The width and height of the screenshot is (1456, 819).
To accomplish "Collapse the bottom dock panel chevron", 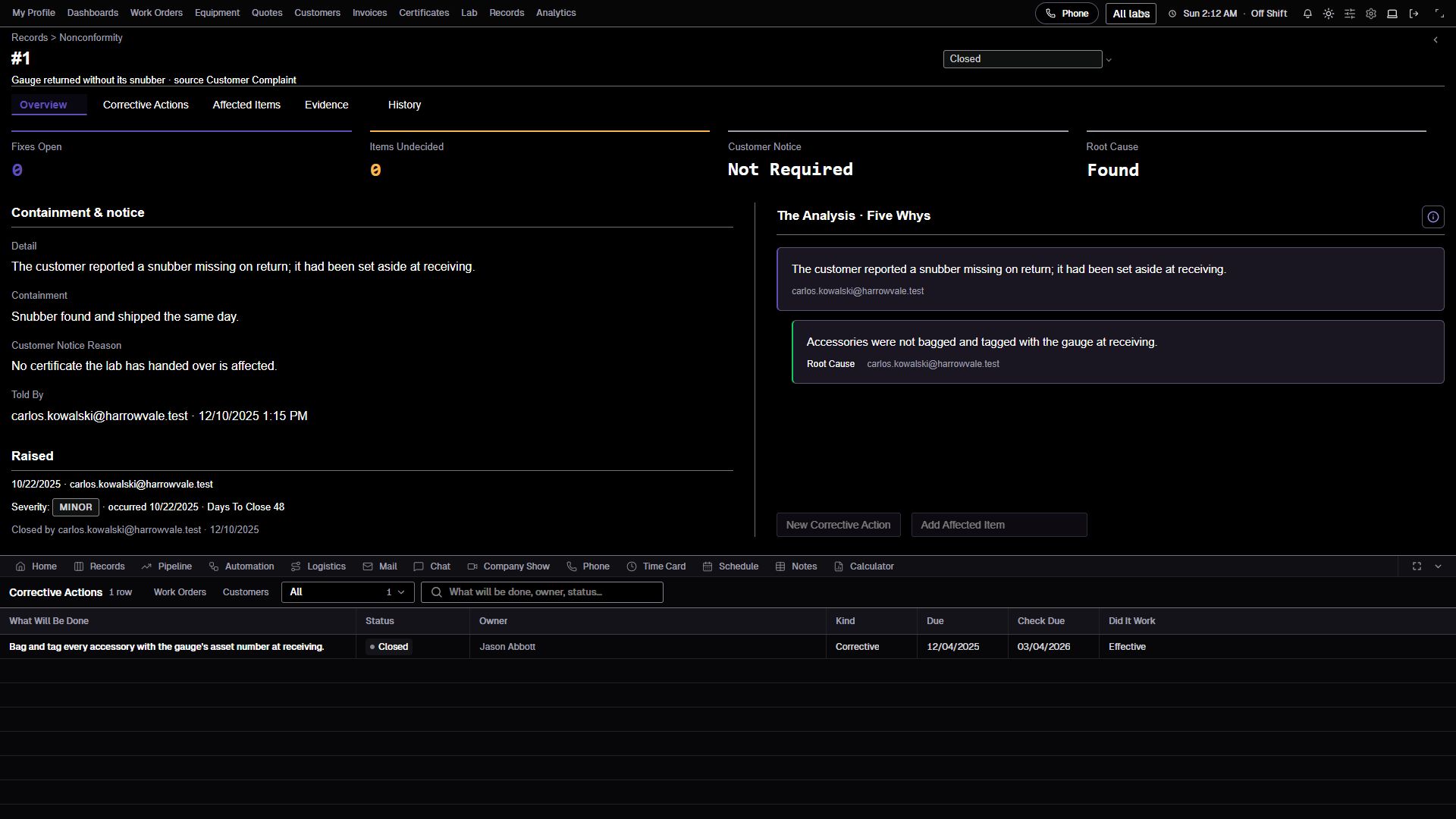I will pyautogui.click(x=1438, y=566).
